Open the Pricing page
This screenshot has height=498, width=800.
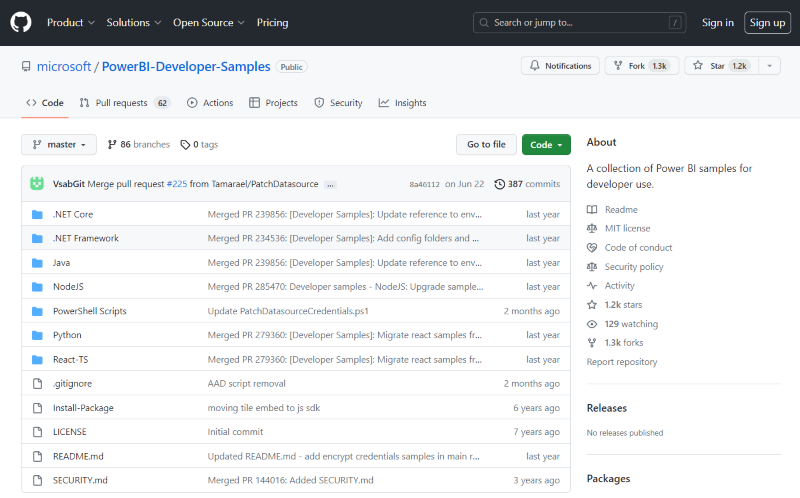pyautogui.click(x=272, y=22)
